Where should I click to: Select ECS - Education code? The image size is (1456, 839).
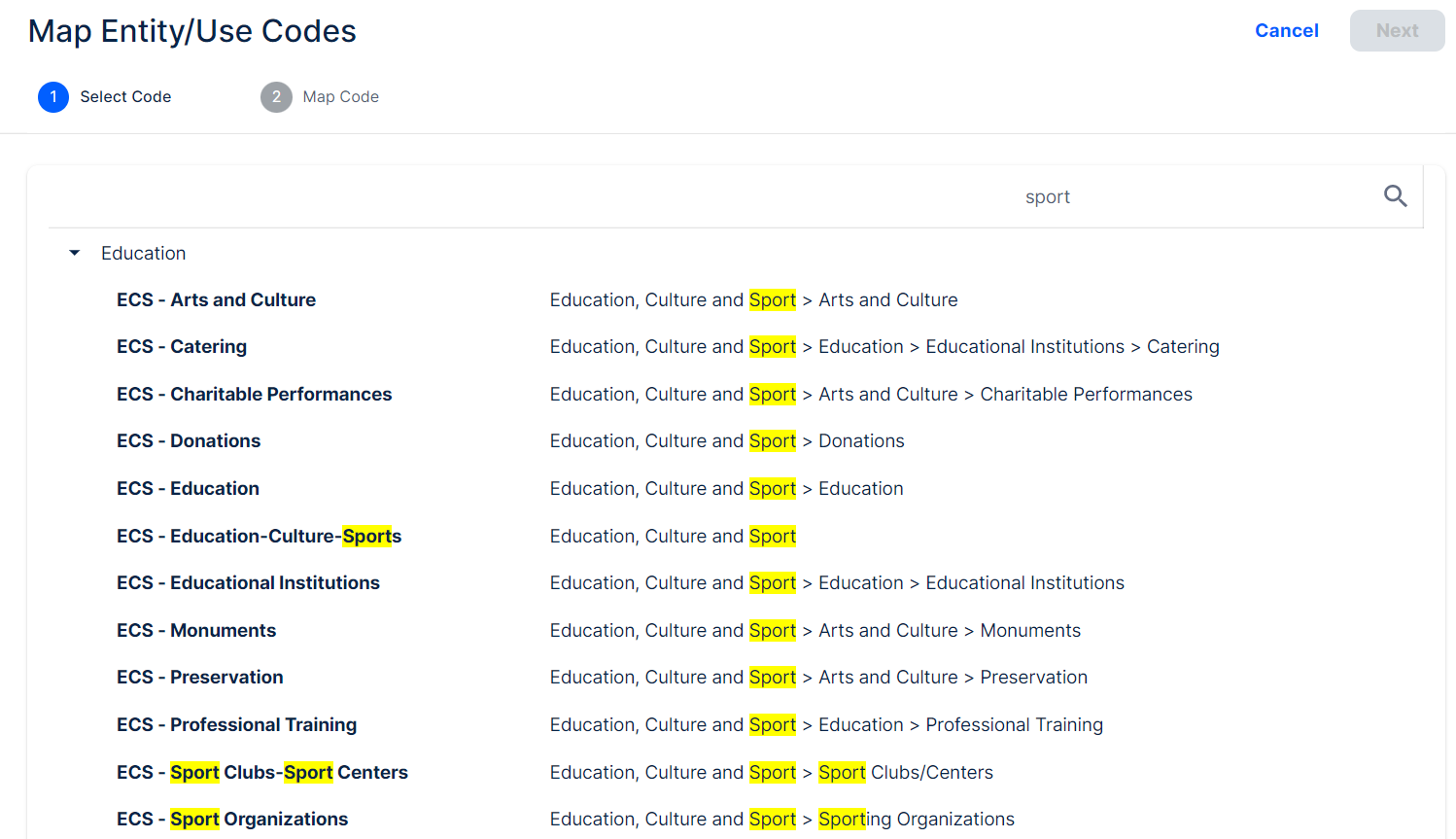pyautogui.click(x=188, y=489)
